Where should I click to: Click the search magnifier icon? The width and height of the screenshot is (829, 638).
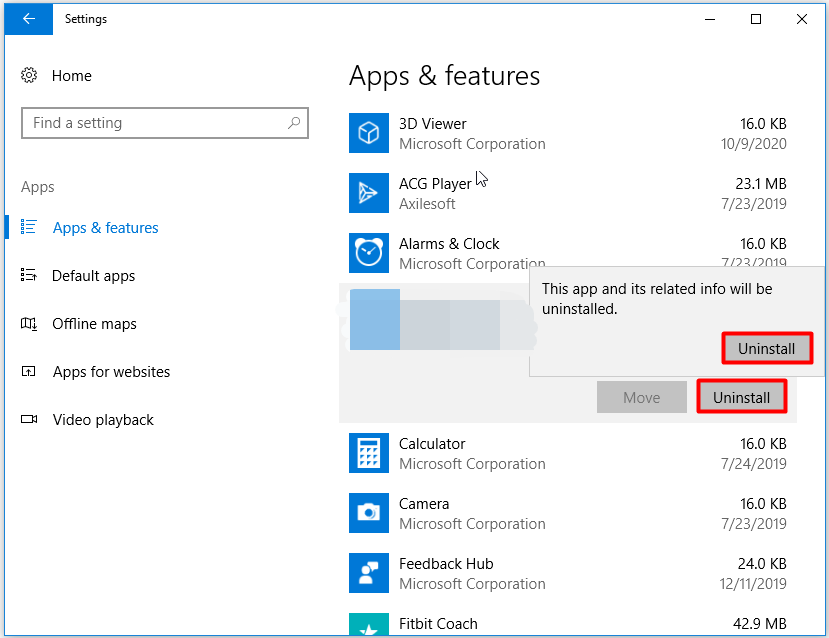coord(293,122)
